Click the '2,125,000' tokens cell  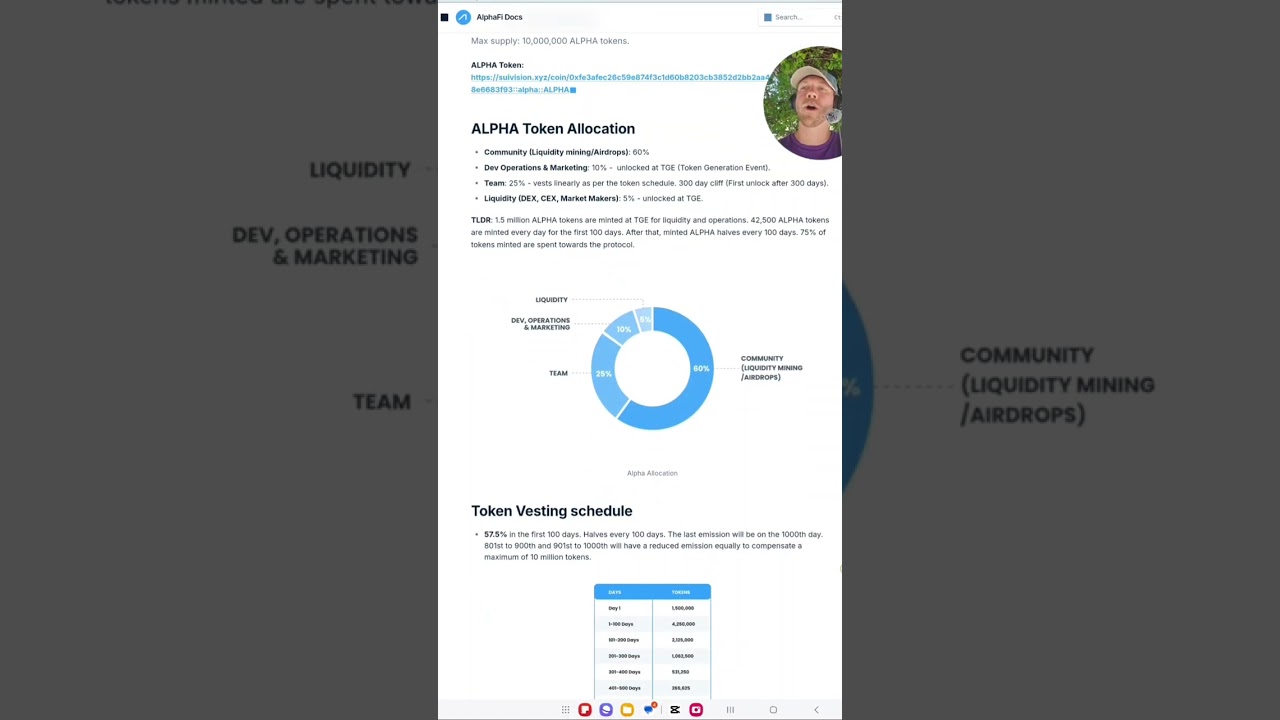coord(683,640)
